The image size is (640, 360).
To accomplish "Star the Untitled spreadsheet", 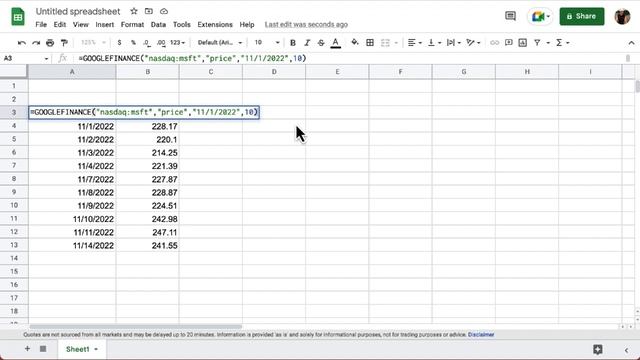I will (x=133, y=11).
